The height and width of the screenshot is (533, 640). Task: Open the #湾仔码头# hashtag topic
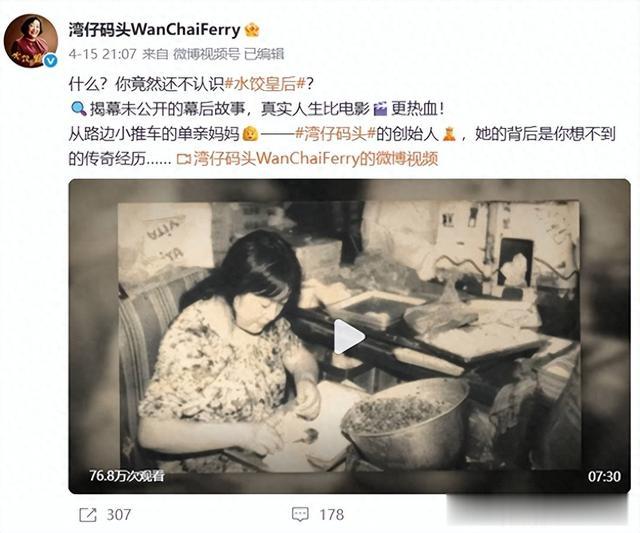335,134
